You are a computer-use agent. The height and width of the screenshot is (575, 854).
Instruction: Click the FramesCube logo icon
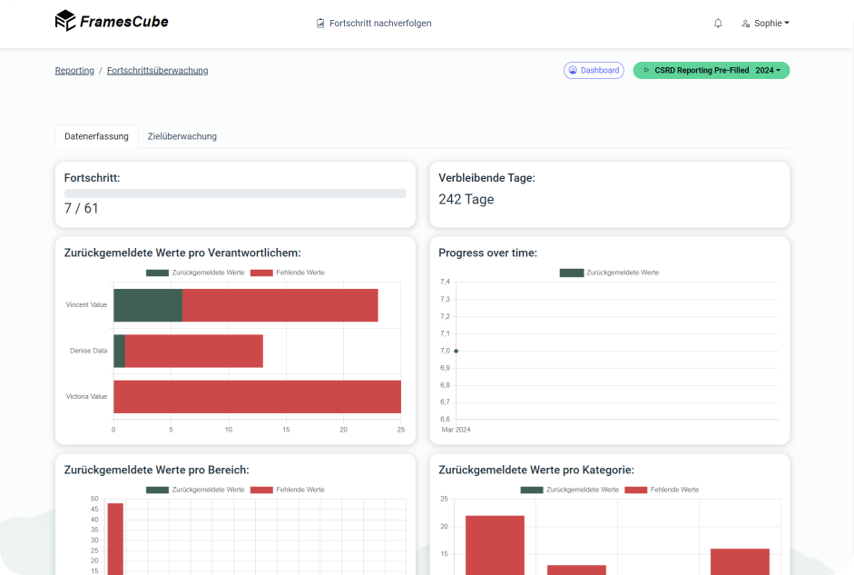[x=65, y=21]
